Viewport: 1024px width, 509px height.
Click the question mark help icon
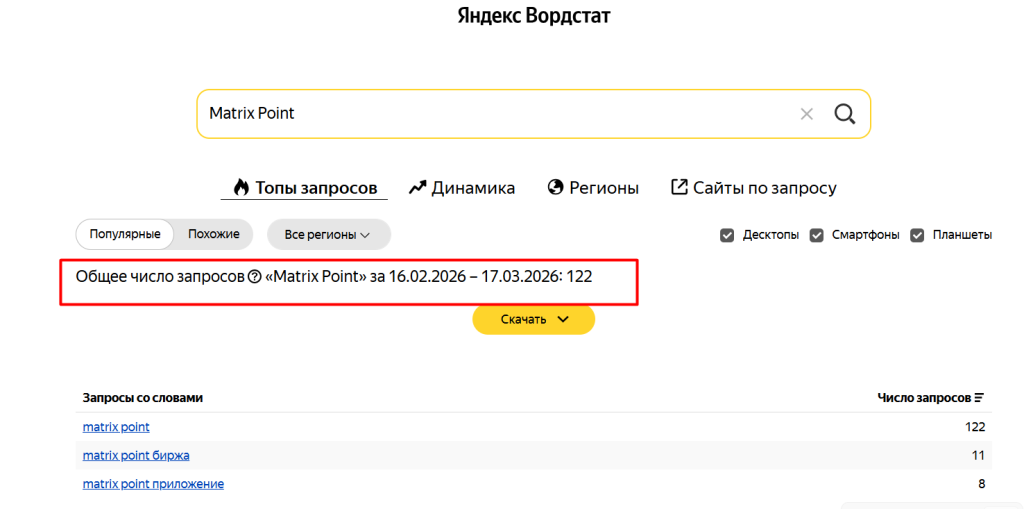coord(255,276)
